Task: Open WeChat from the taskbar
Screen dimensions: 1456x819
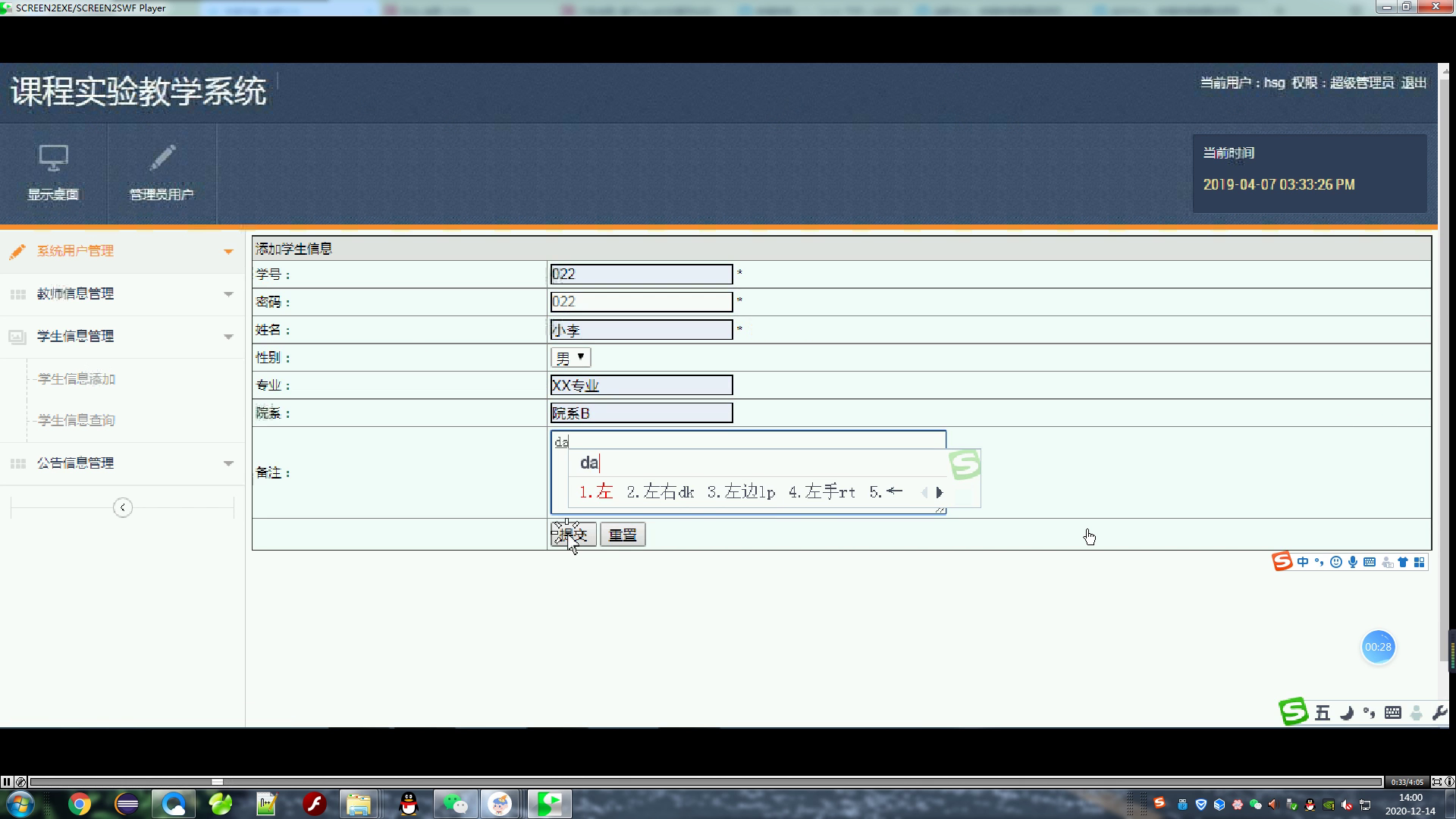Action: coord(455,804)
